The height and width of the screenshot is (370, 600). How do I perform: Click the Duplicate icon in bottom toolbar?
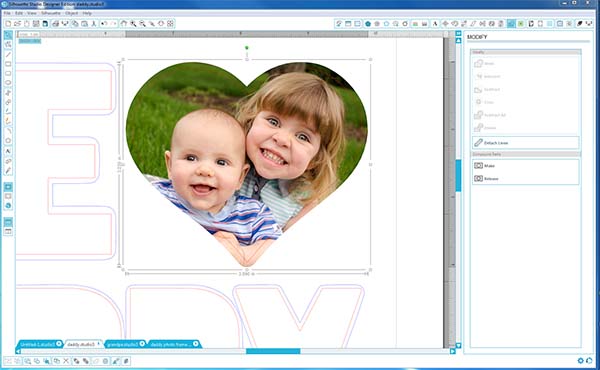tap(57, 361)
